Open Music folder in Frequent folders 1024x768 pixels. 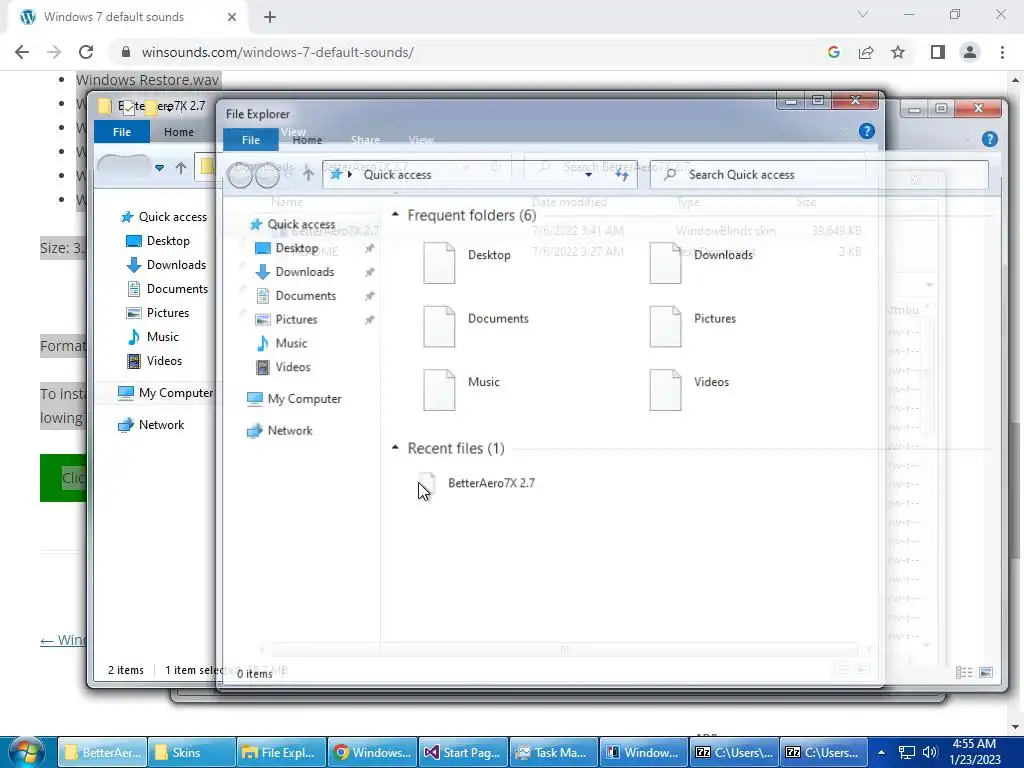pyautogui.click(x=461, y=389)
